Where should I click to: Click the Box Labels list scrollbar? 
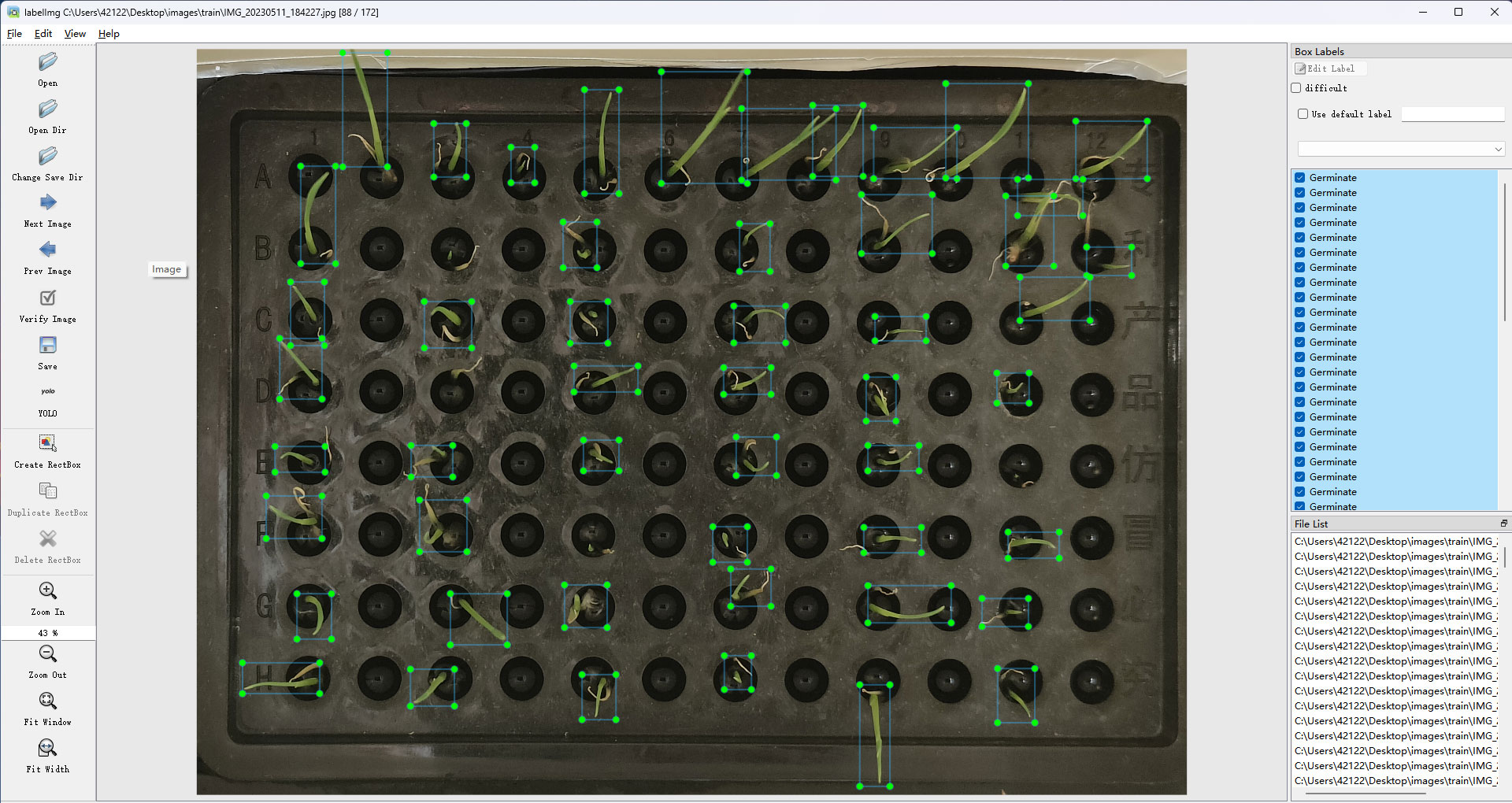(x=1504, y=252)
